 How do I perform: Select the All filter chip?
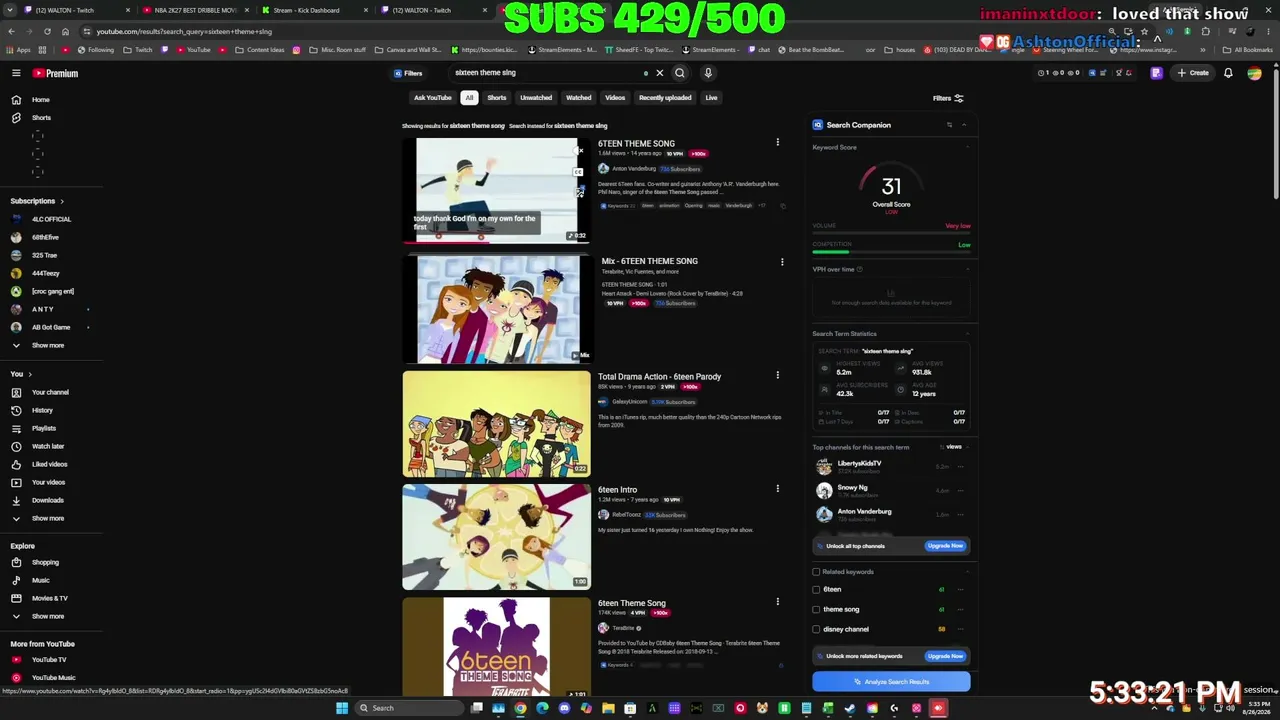469,98
